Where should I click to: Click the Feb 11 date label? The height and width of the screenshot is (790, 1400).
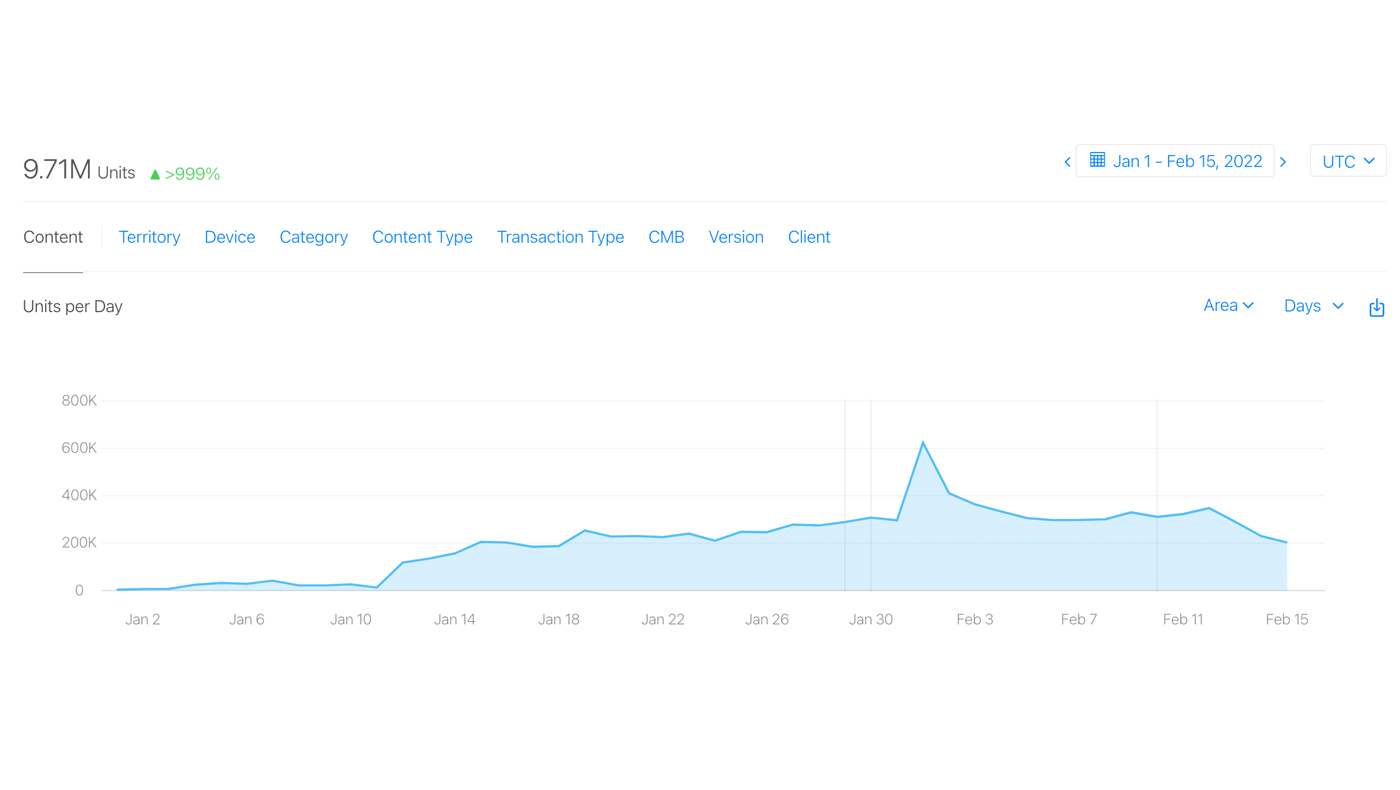point(1183,620)
